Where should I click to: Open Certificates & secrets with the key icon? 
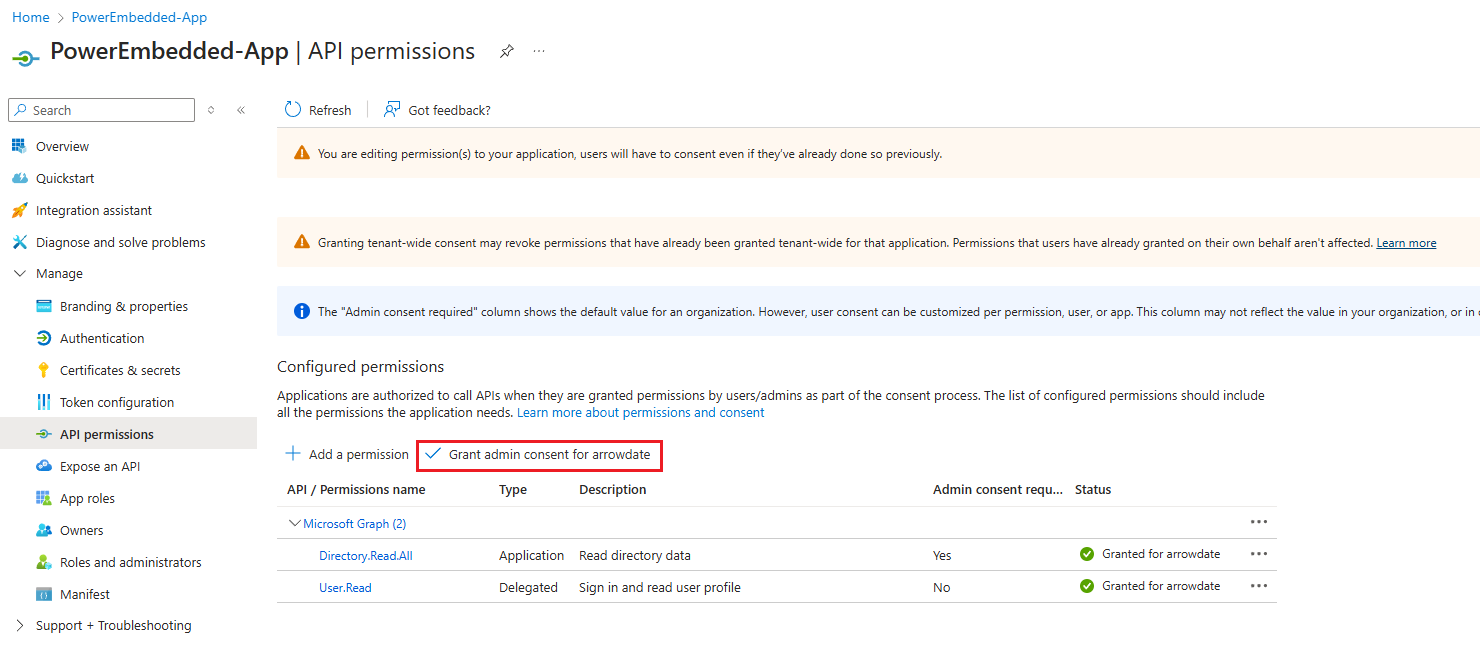click(43, 370)
